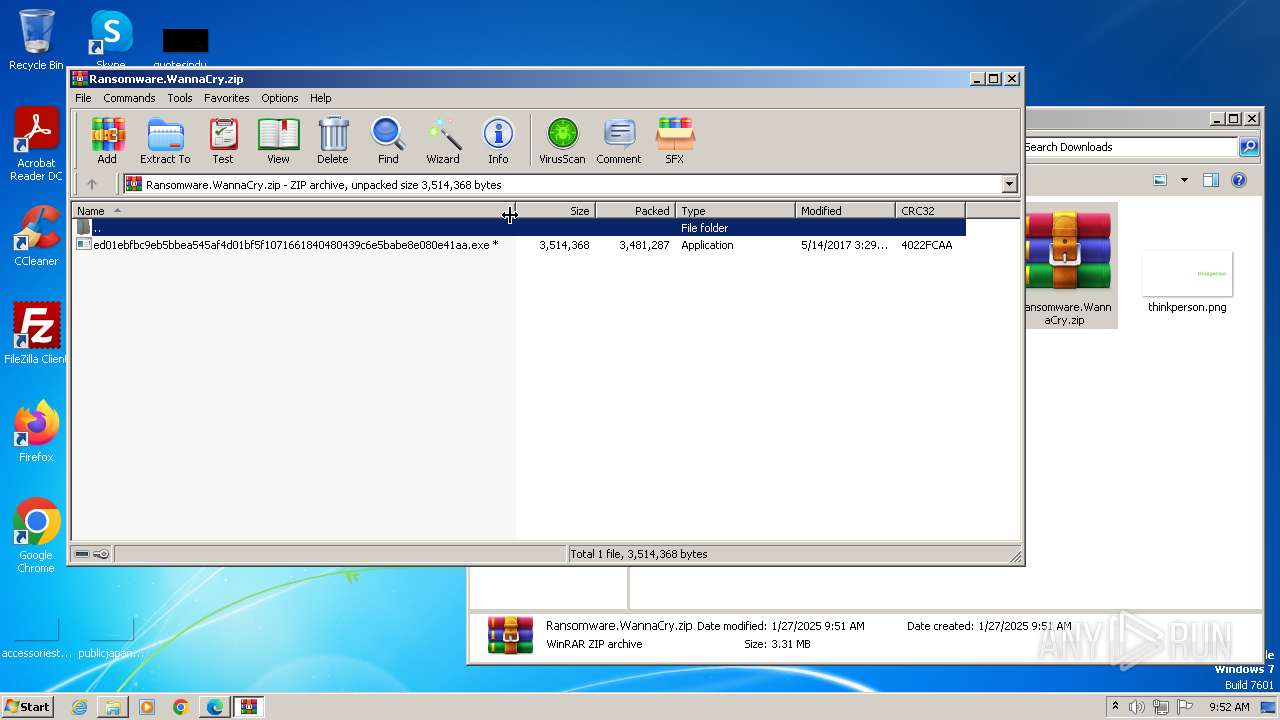Click the 4022FCAA CRC32 value
The image size is (1280, 720).
point(926,245)
